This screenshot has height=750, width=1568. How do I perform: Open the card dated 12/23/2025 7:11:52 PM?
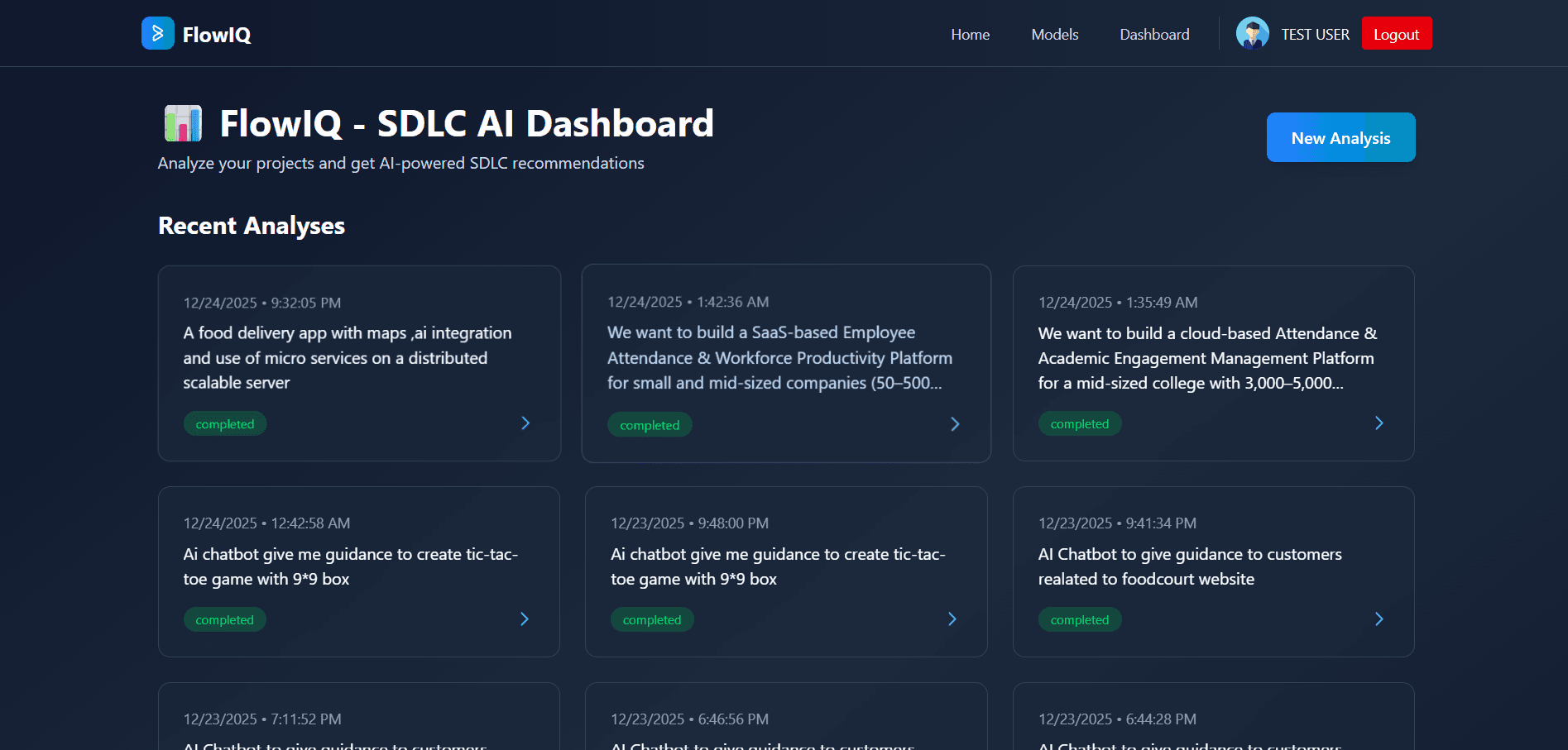pyautogui.click(x=359, y=716)
